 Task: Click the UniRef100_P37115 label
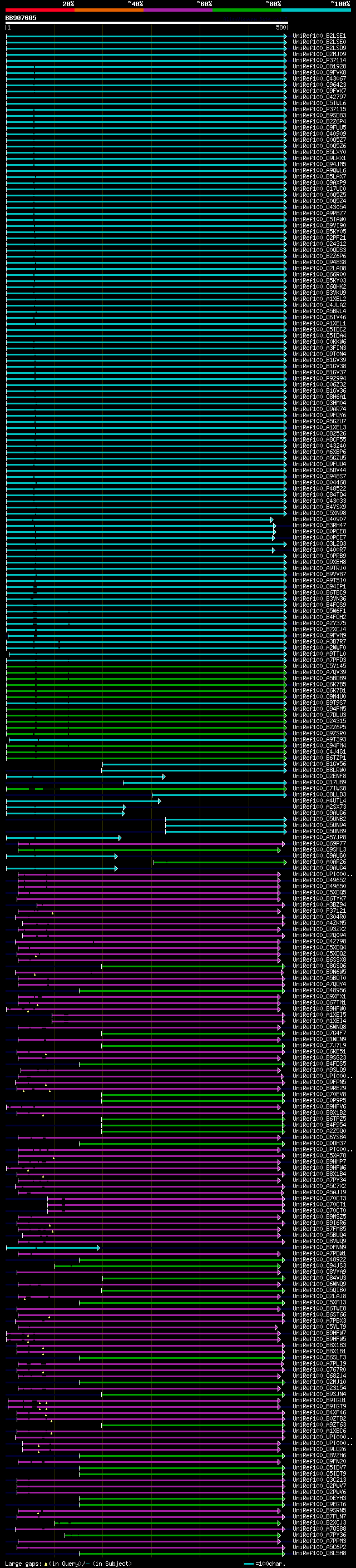[x=319, y=109]
